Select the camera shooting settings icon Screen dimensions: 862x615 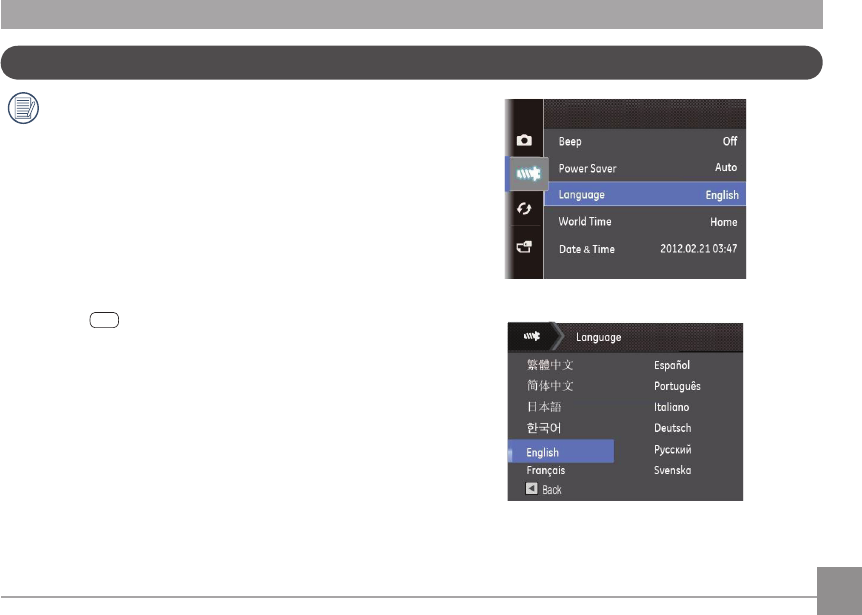click(524, 140)
